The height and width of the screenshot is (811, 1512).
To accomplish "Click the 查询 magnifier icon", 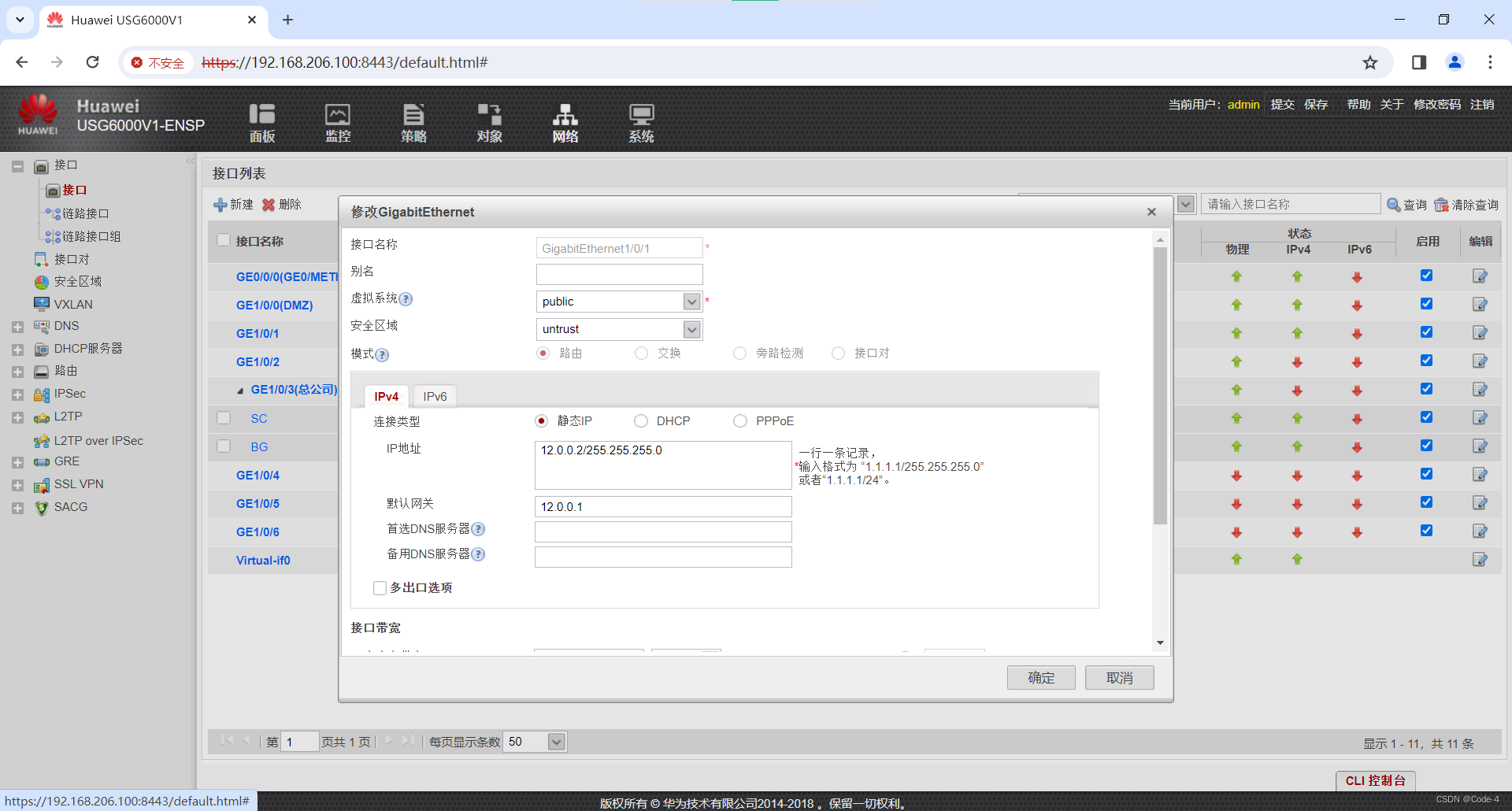I will tap(1393, 205).
